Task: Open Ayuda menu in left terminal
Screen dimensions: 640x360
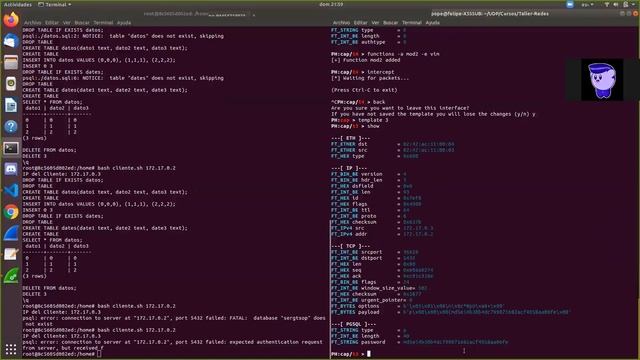Action: [x=124, y=23]
